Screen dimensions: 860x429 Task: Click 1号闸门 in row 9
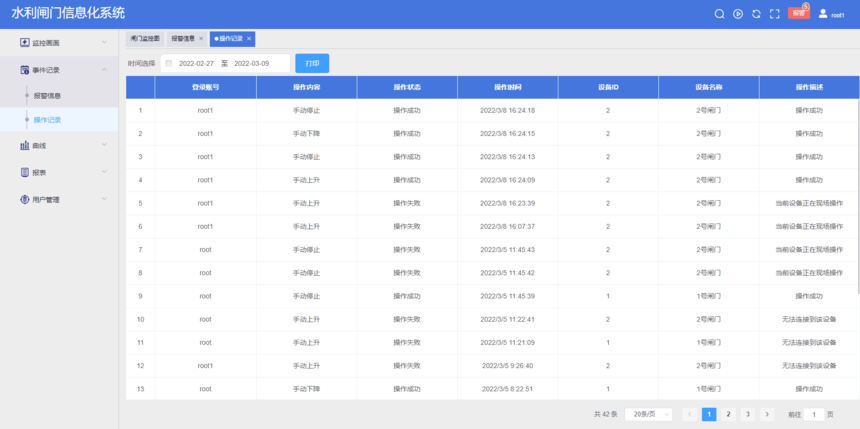coord(708,296)
